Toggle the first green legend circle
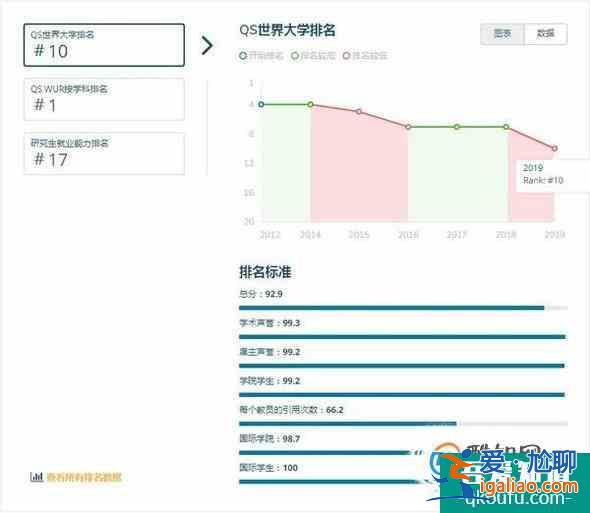The width and height of the screenshot is (590, 513). click(x=243, y=56)
